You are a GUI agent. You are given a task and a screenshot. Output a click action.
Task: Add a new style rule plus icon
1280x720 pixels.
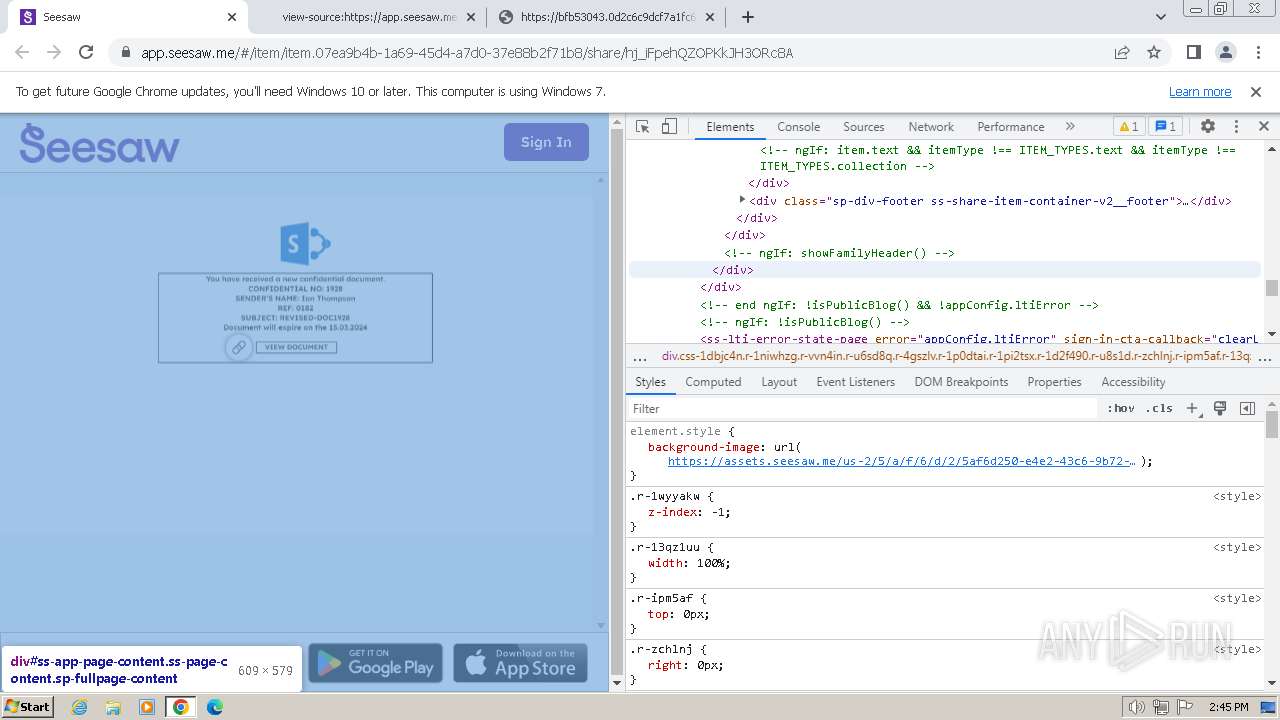click(1192, 408)
